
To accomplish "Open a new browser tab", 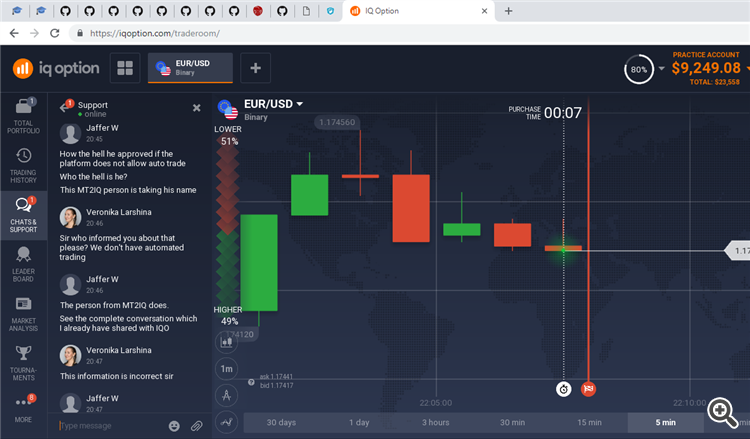I will pyautogui.click(x=508, y=11).
